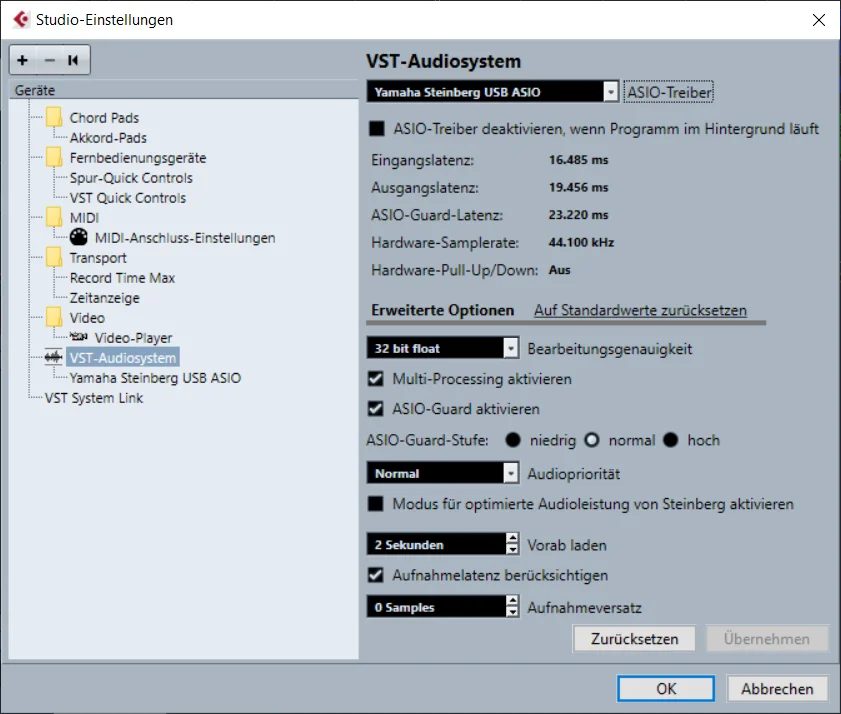Open the Bearbeitungsgenauigkeit 32 bit float dropdown

443,349
